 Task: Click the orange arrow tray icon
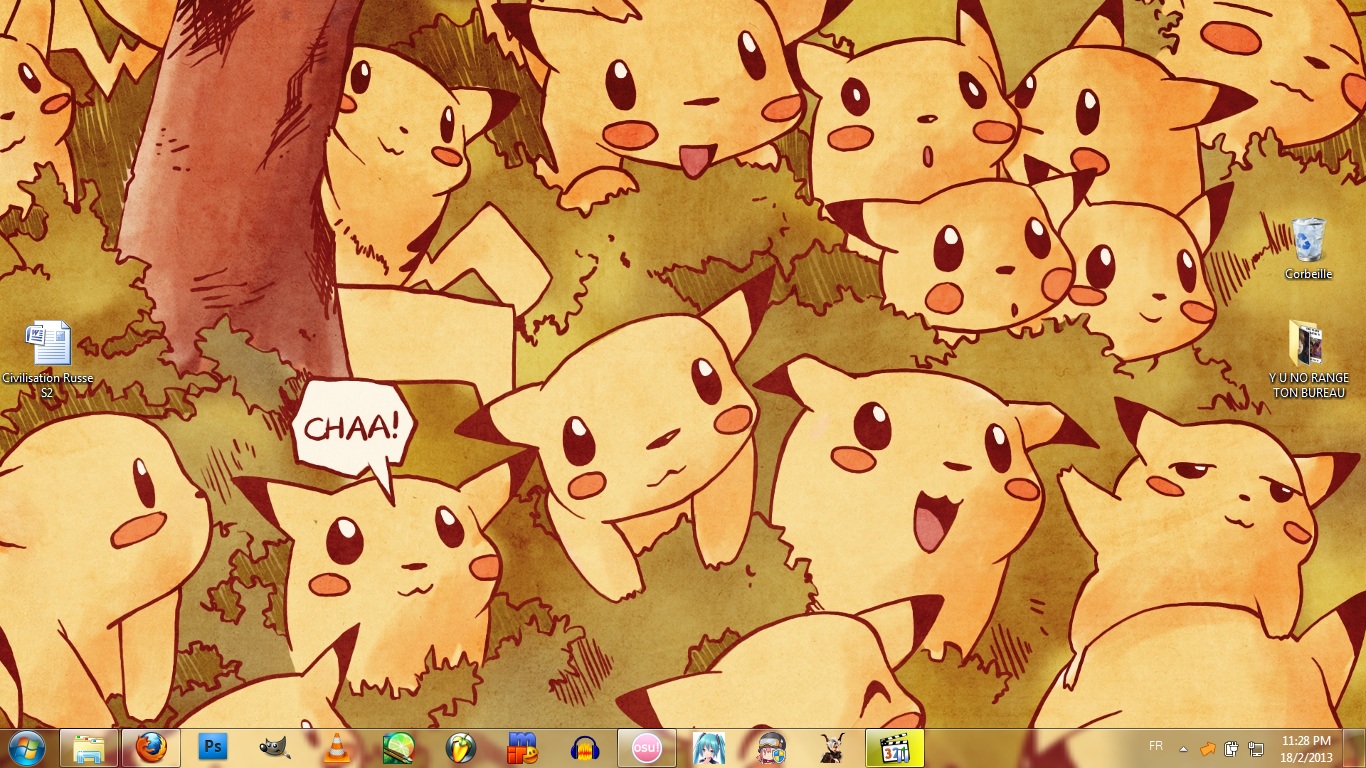(x=1208, y=748)
